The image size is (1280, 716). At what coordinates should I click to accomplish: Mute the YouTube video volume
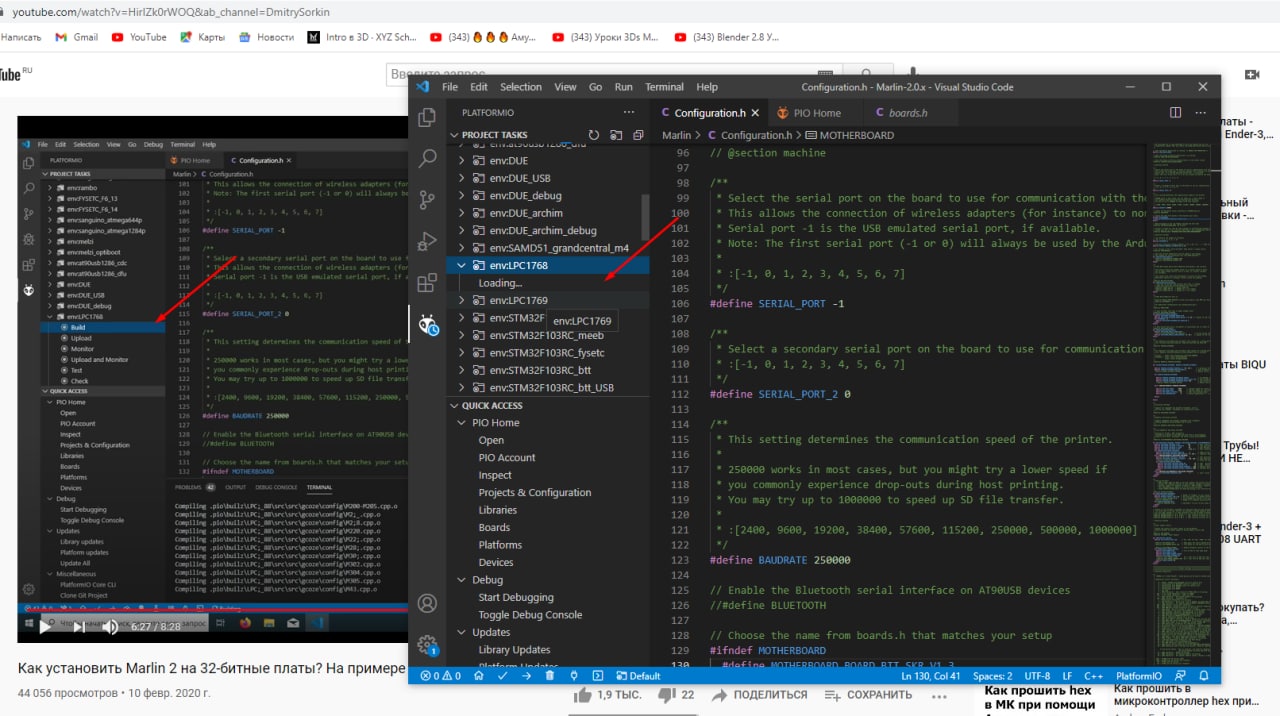click(x=111, y=627)
